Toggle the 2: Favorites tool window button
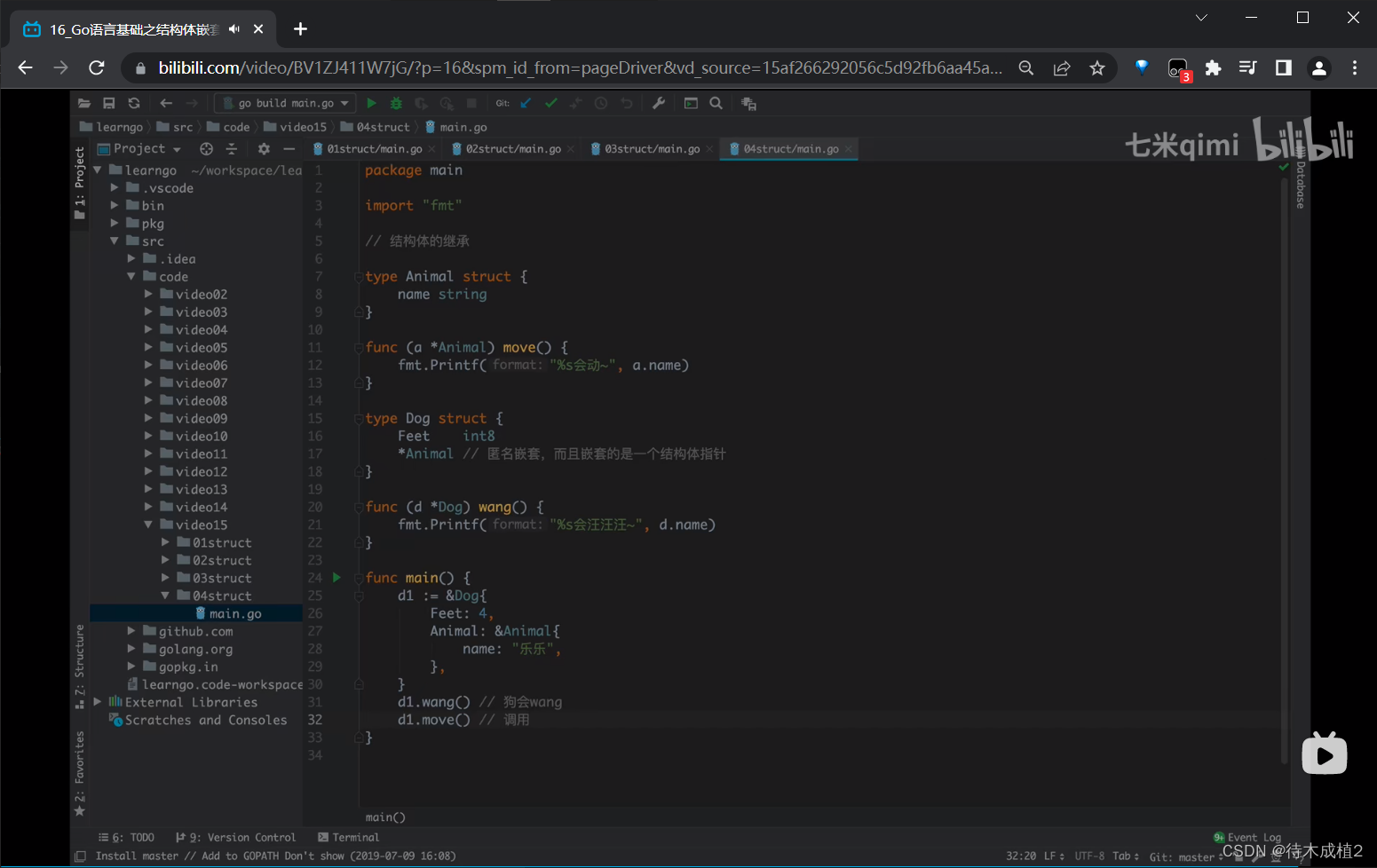 click(80, 774)
